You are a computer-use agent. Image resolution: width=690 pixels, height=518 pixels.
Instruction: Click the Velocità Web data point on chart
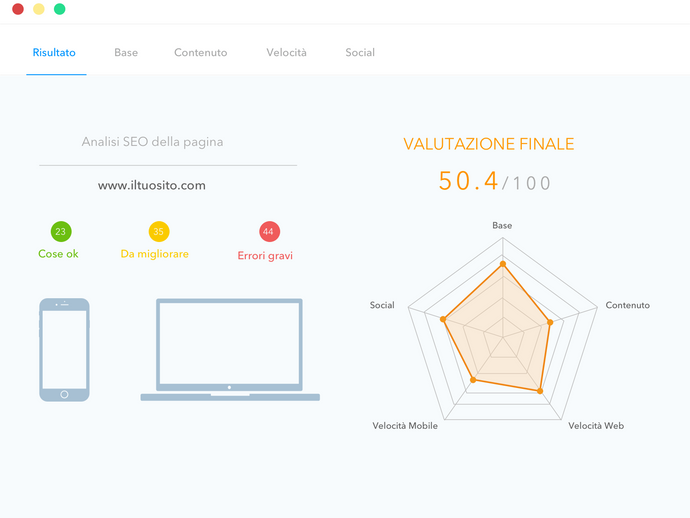click(540, 391)
